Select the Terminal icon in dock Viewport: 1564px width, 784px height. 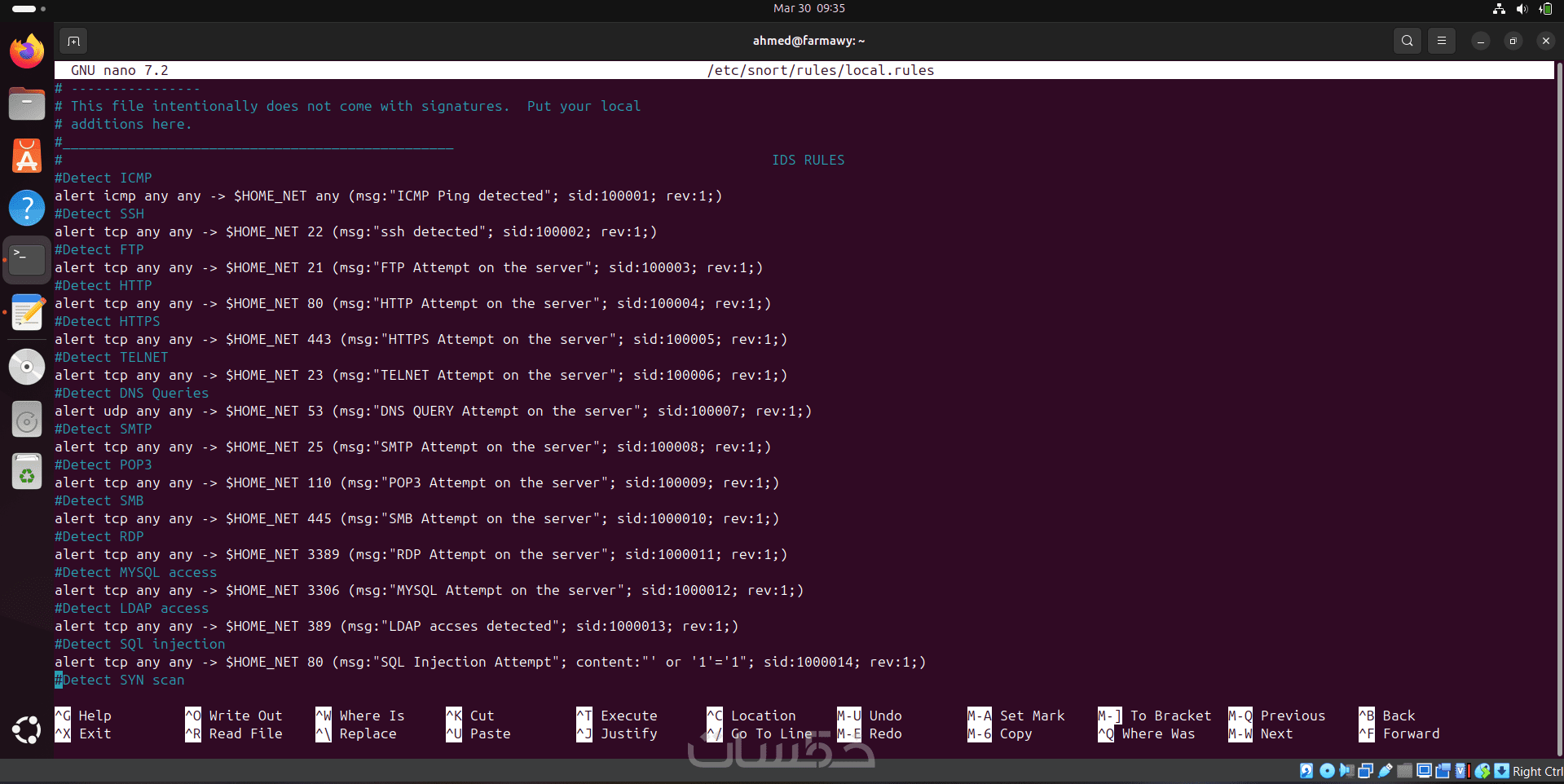[x=27, y=260]
